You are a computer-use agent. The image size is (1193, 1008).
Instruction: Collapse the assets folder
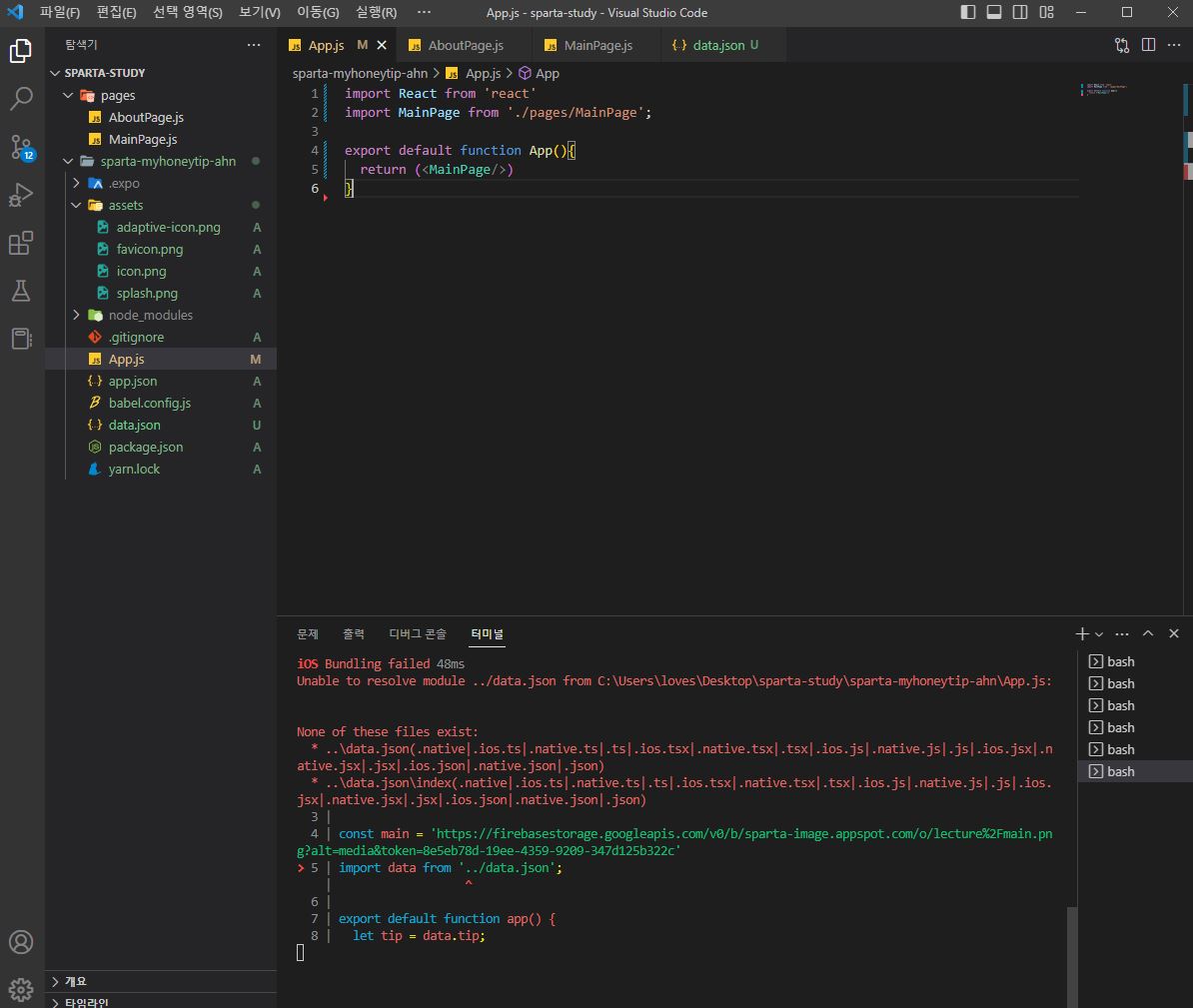coord(161,206)
